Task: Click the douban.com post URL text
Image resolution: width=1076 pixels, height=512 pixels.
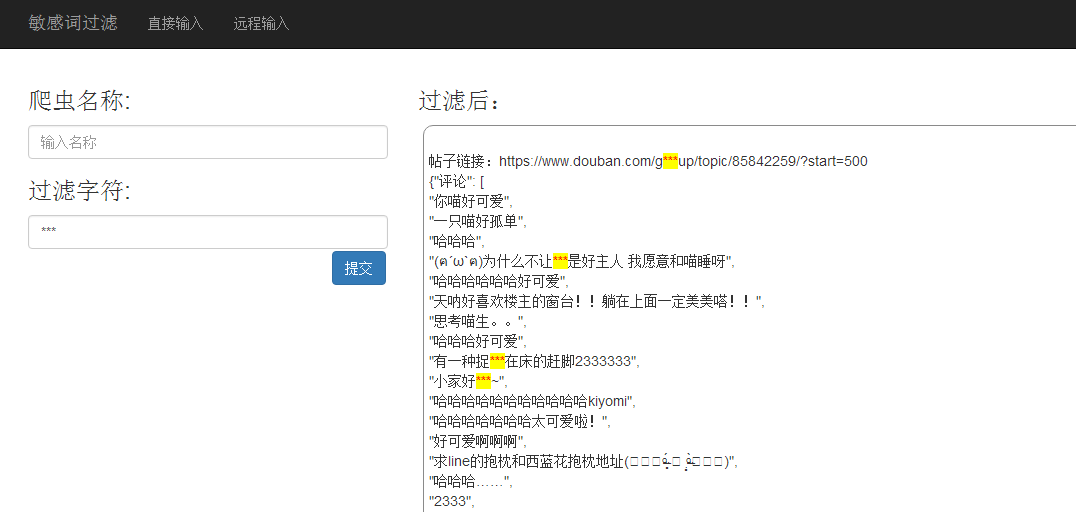Action: (580, 161)
